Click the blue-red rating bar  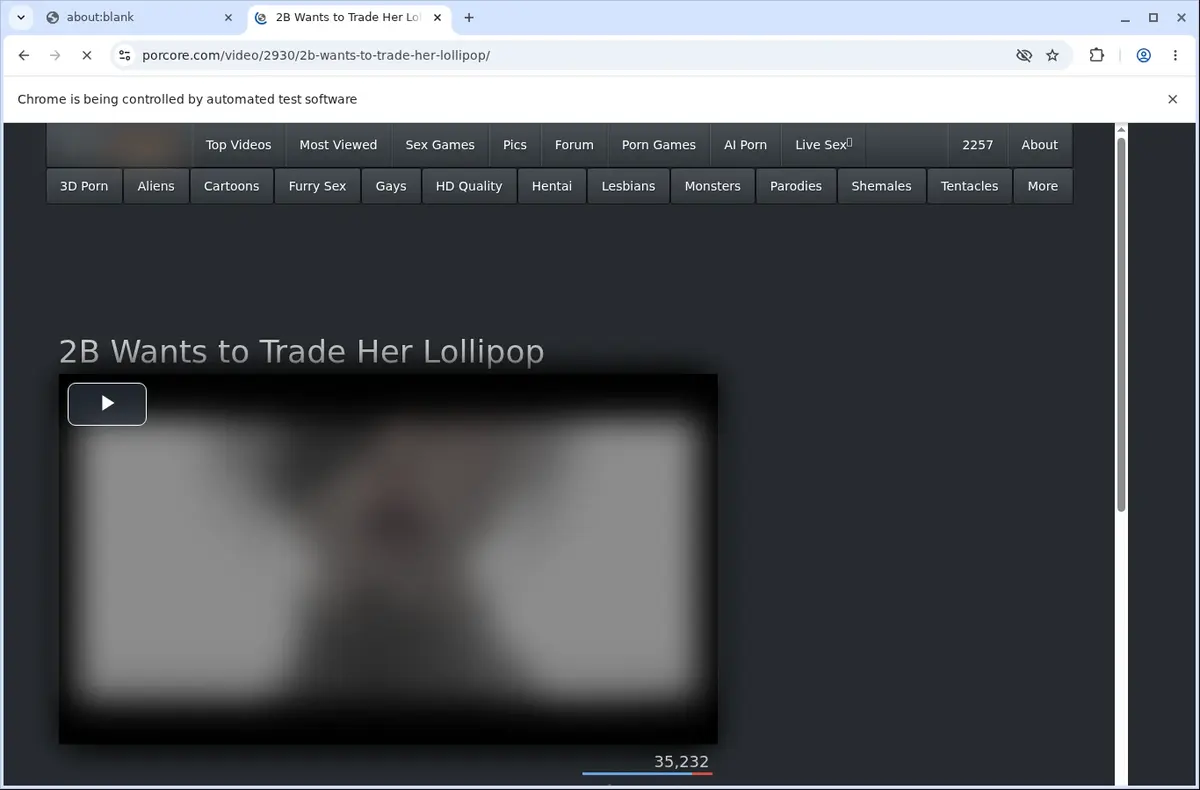(647, 774)
